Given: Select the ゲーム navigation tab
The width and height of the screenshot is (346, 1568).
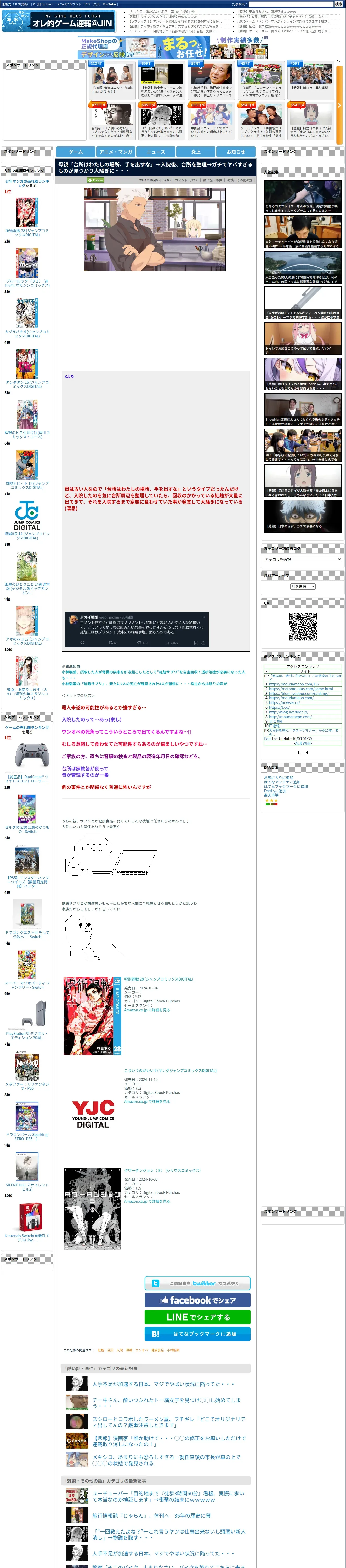Looking at the screenshot, I should click(x=76, y=152).
